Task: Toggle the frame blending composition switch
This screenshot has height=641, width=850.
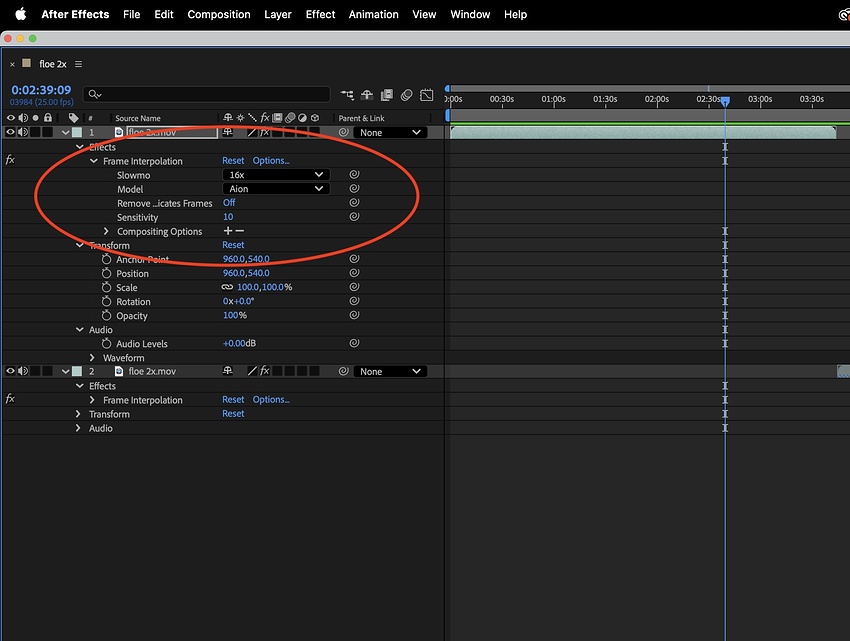Action: pos(387,95)
